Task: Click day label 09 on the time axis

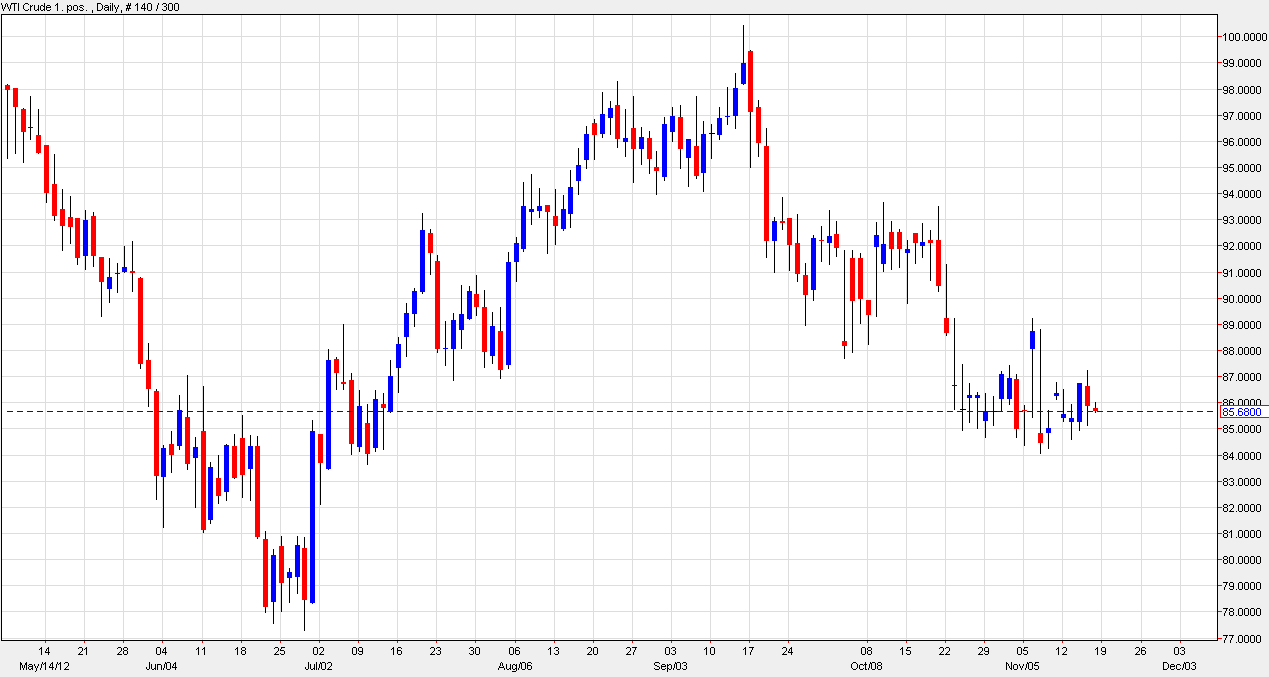Action: pos(357,649)
